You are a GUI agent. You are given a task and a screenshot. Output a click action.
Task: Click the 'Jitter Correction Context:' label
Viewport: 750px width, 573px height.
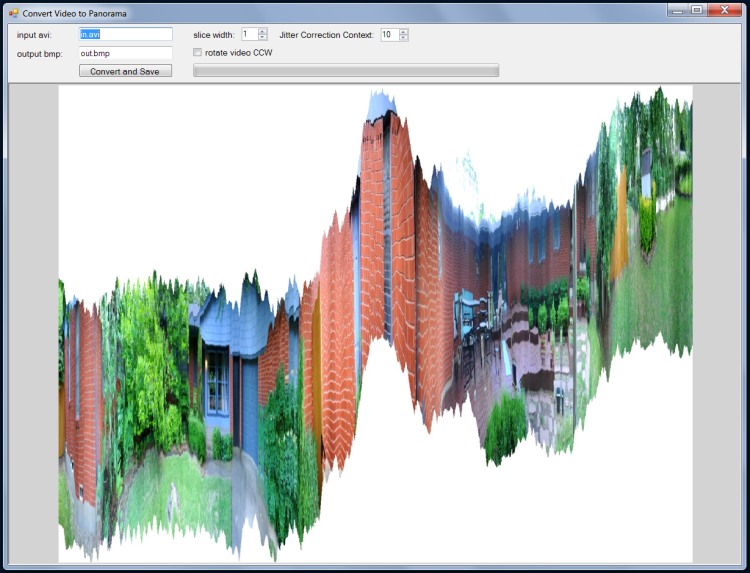point(326,35)
